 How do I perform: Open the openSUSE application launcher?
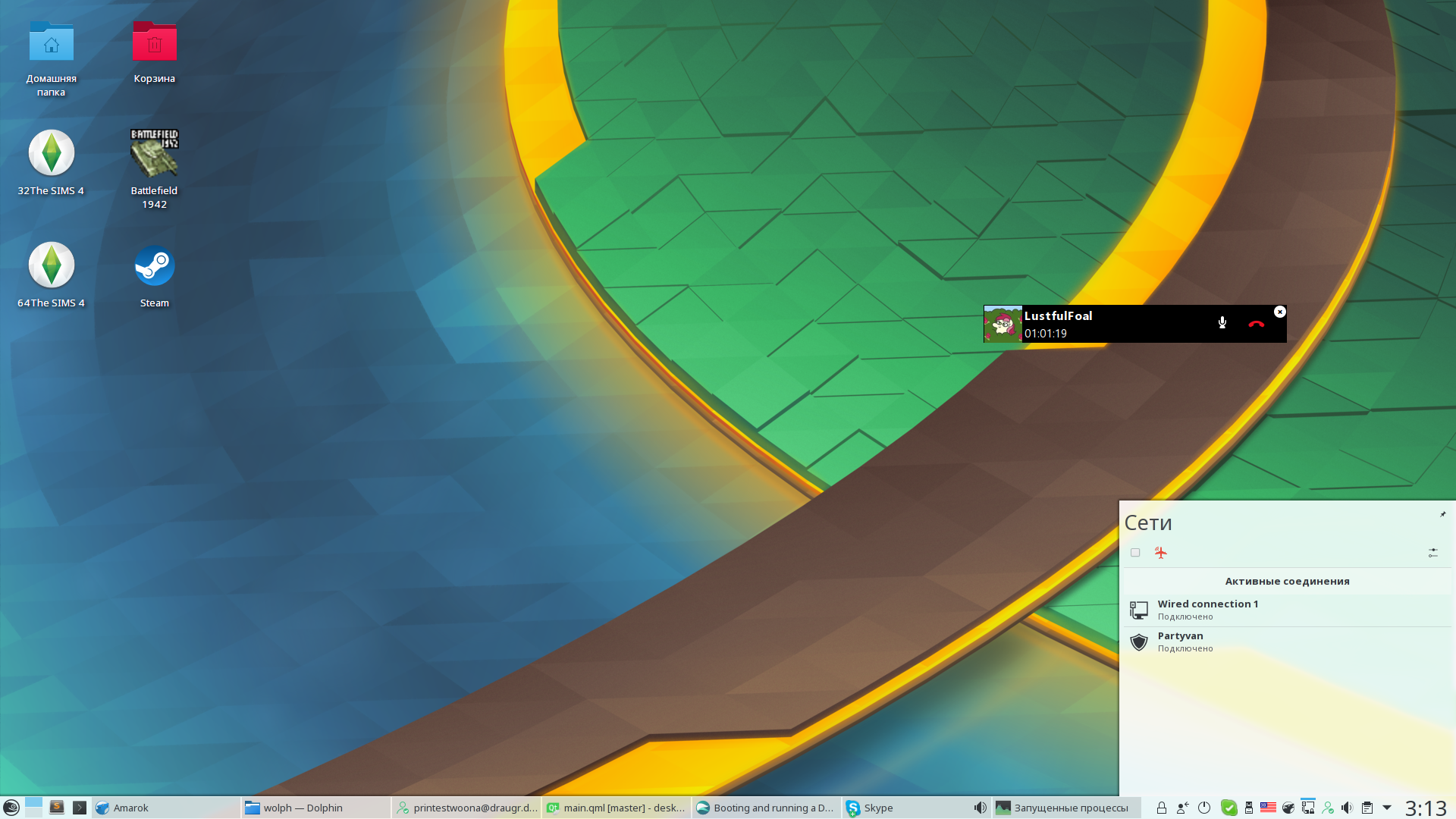(11, 808)
